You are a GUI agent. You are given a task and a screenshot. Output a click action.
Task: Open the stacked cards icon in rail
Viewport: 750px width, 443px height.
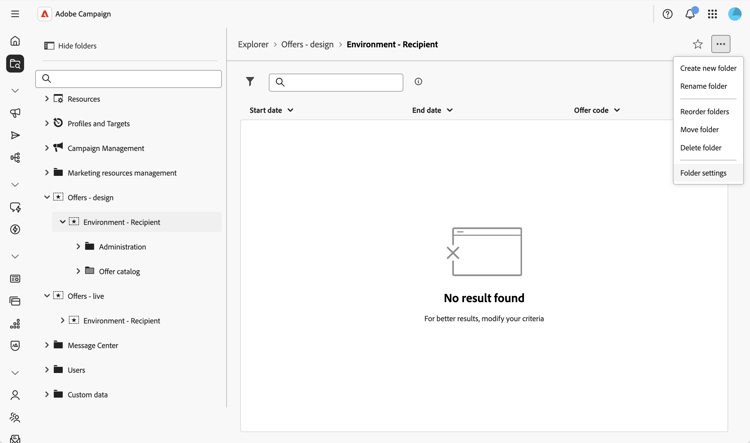coord(15,301)
